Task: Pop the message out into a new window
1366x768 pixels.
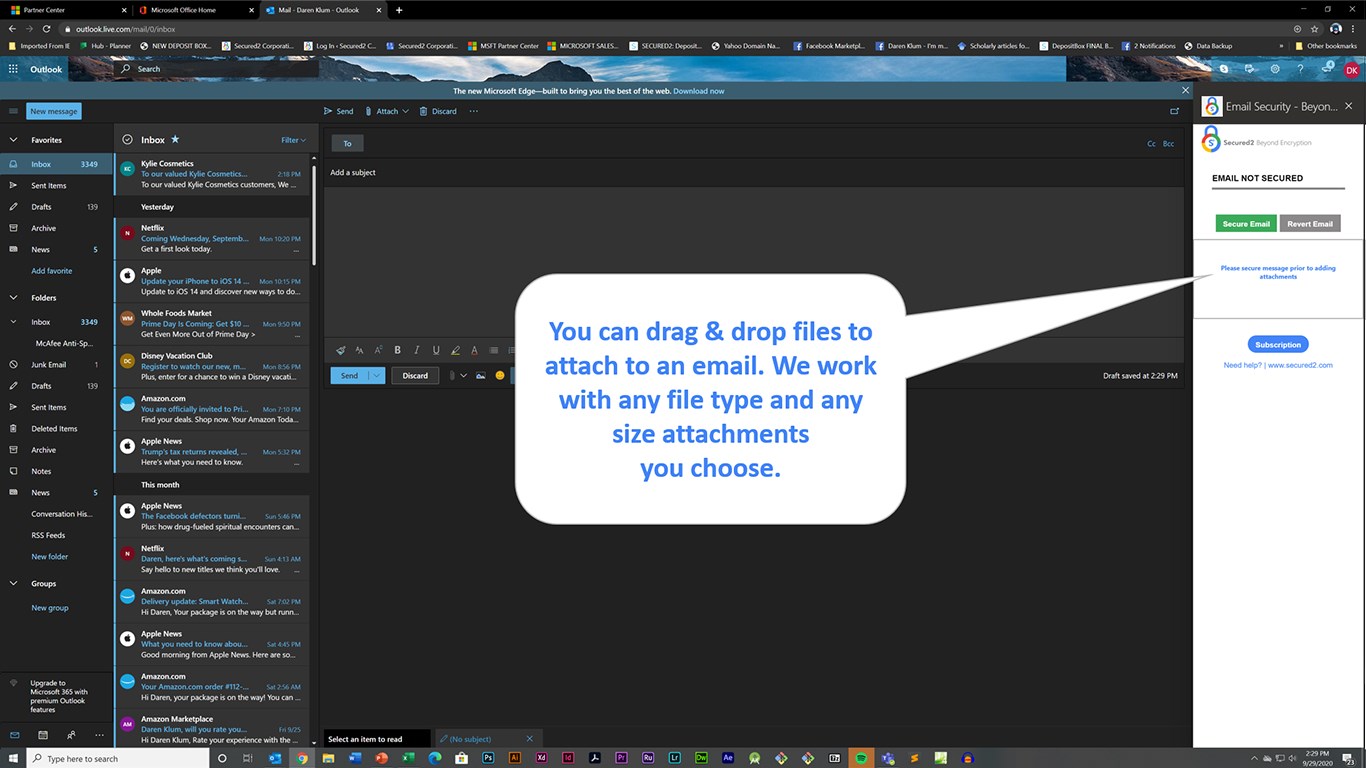Action: point(1174,111)
